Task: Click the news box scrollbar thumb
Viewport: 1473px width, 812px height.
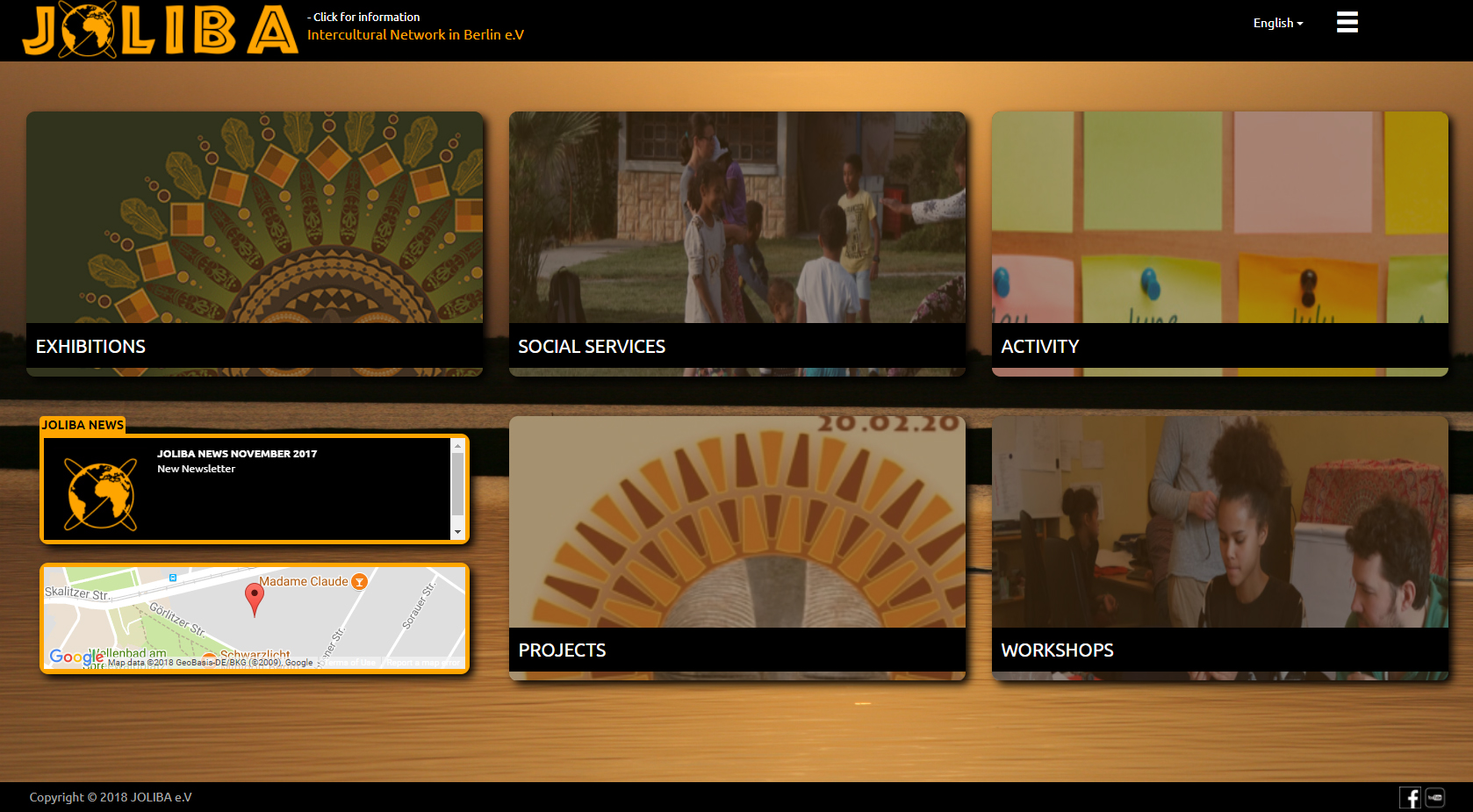Action: click(x=457, y=485)
